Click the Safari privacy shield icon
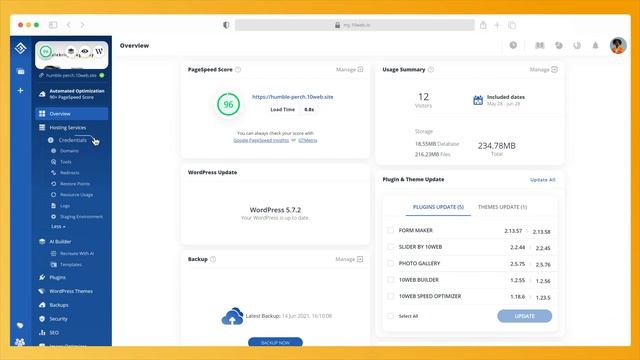Viewport: 640px width, 360px height. pos(226,25)
